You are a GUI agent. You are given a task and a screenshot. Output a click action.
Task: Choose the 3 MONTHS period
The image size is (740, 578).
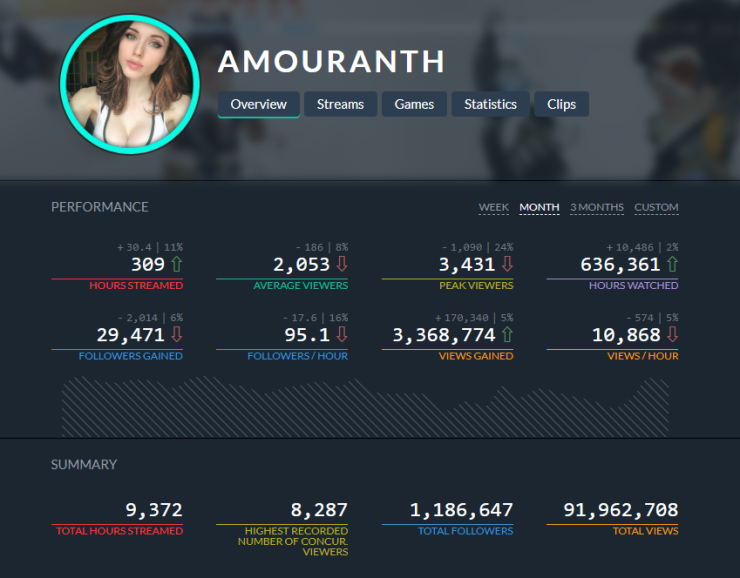pyautogui.click(x=597, y=208)
